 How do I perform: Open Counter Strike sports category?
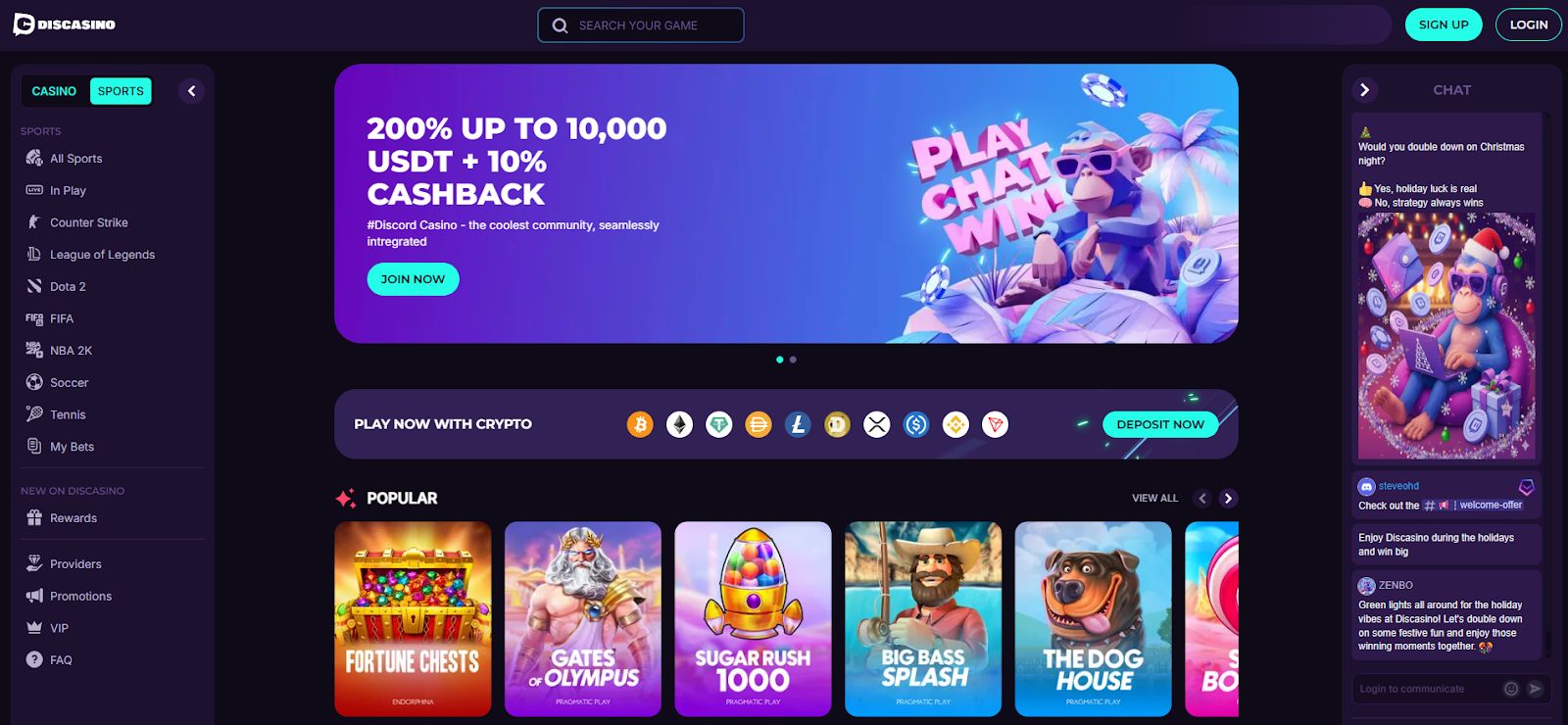[x=88, y=222]
